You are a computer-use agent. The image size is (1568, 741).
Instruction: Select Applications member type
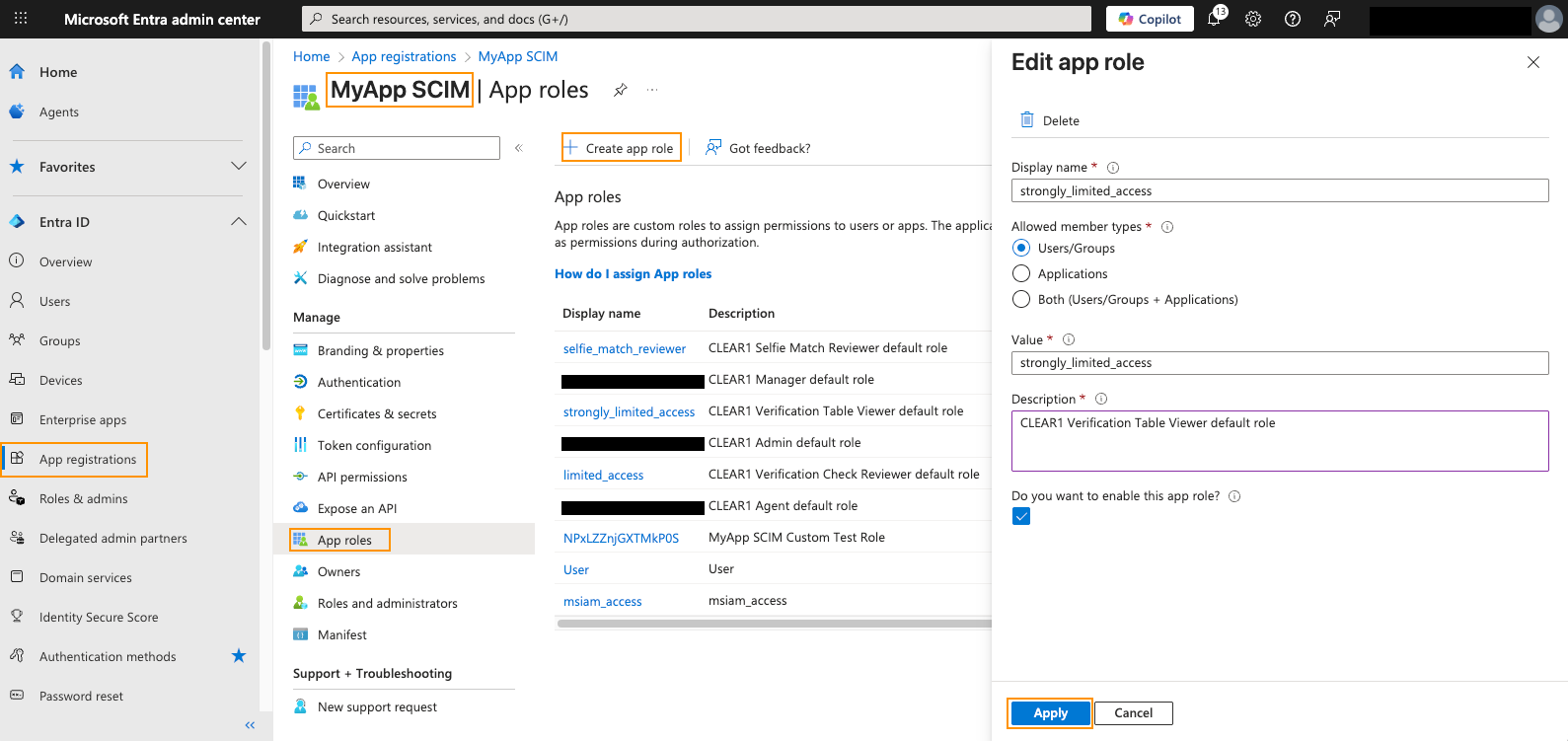[x=1021, y=273]
